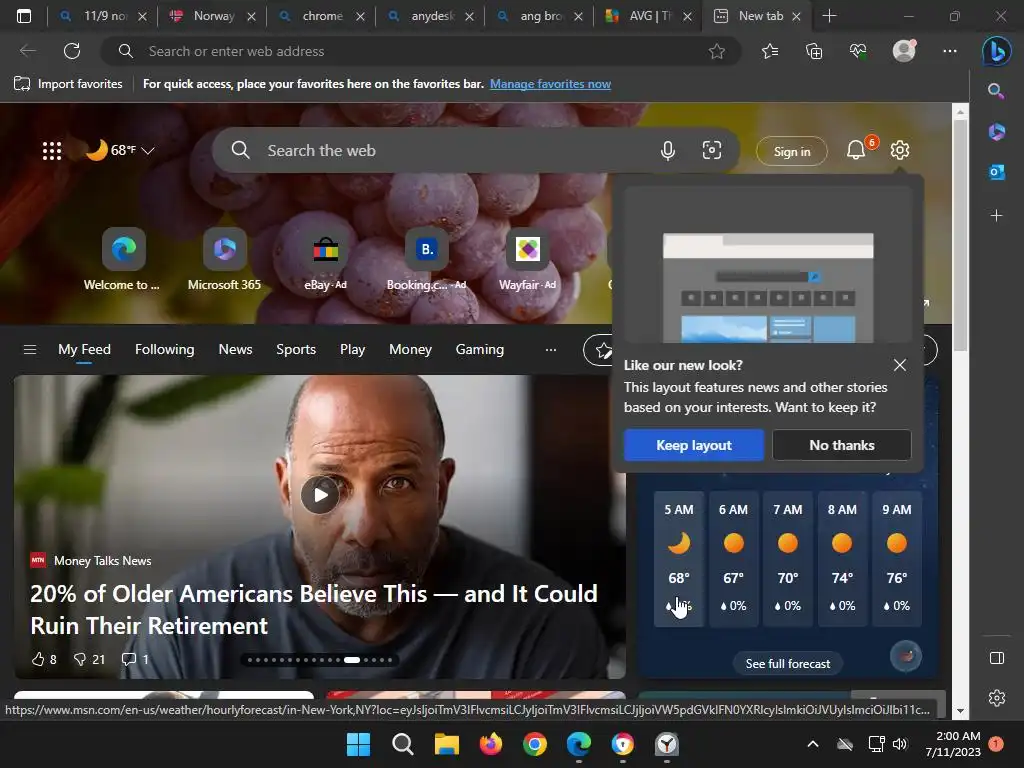Open the profile avatar menu

click(x=904, y=51)
